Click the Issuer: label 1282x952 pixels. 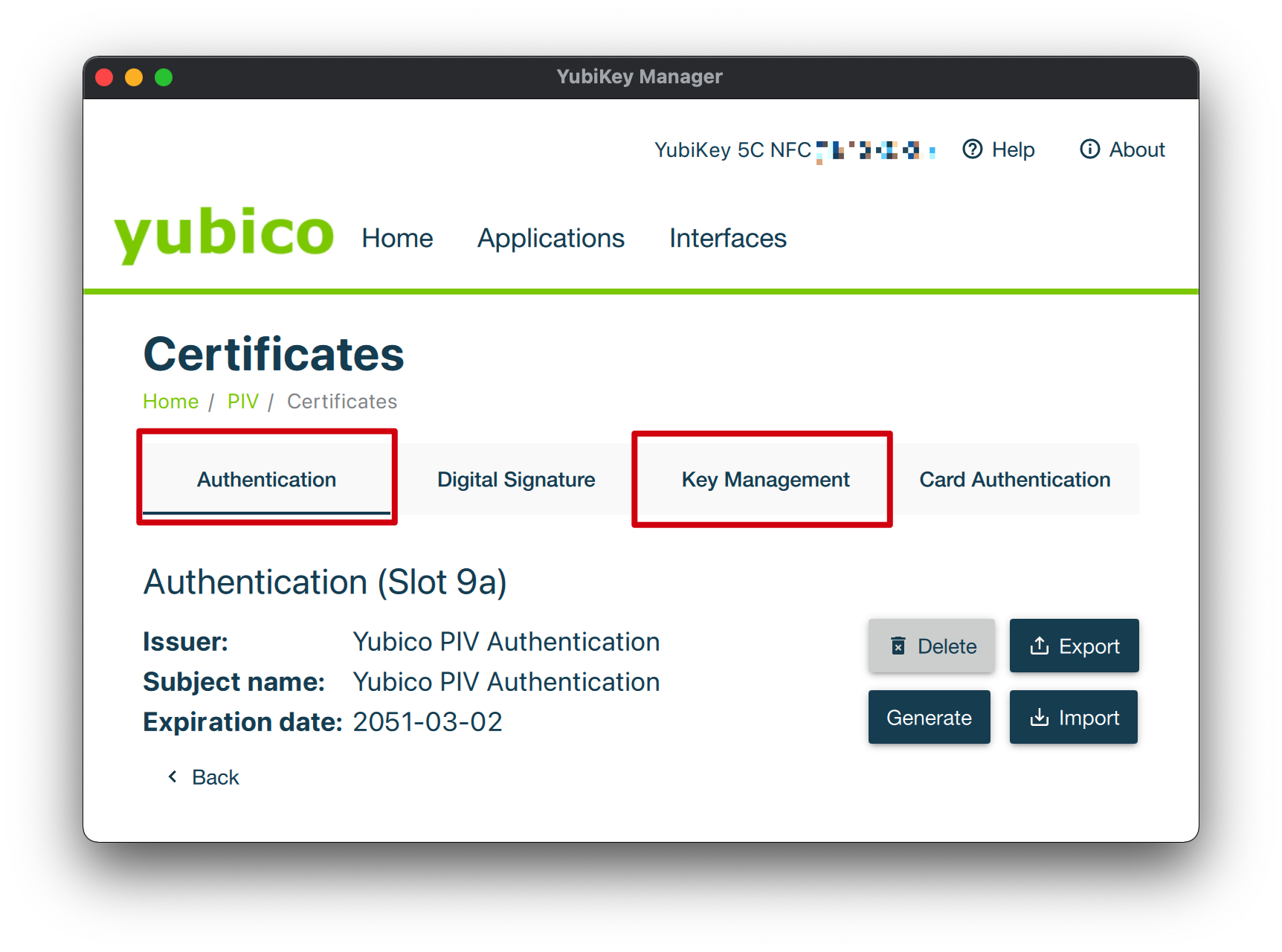click(185, 642)
